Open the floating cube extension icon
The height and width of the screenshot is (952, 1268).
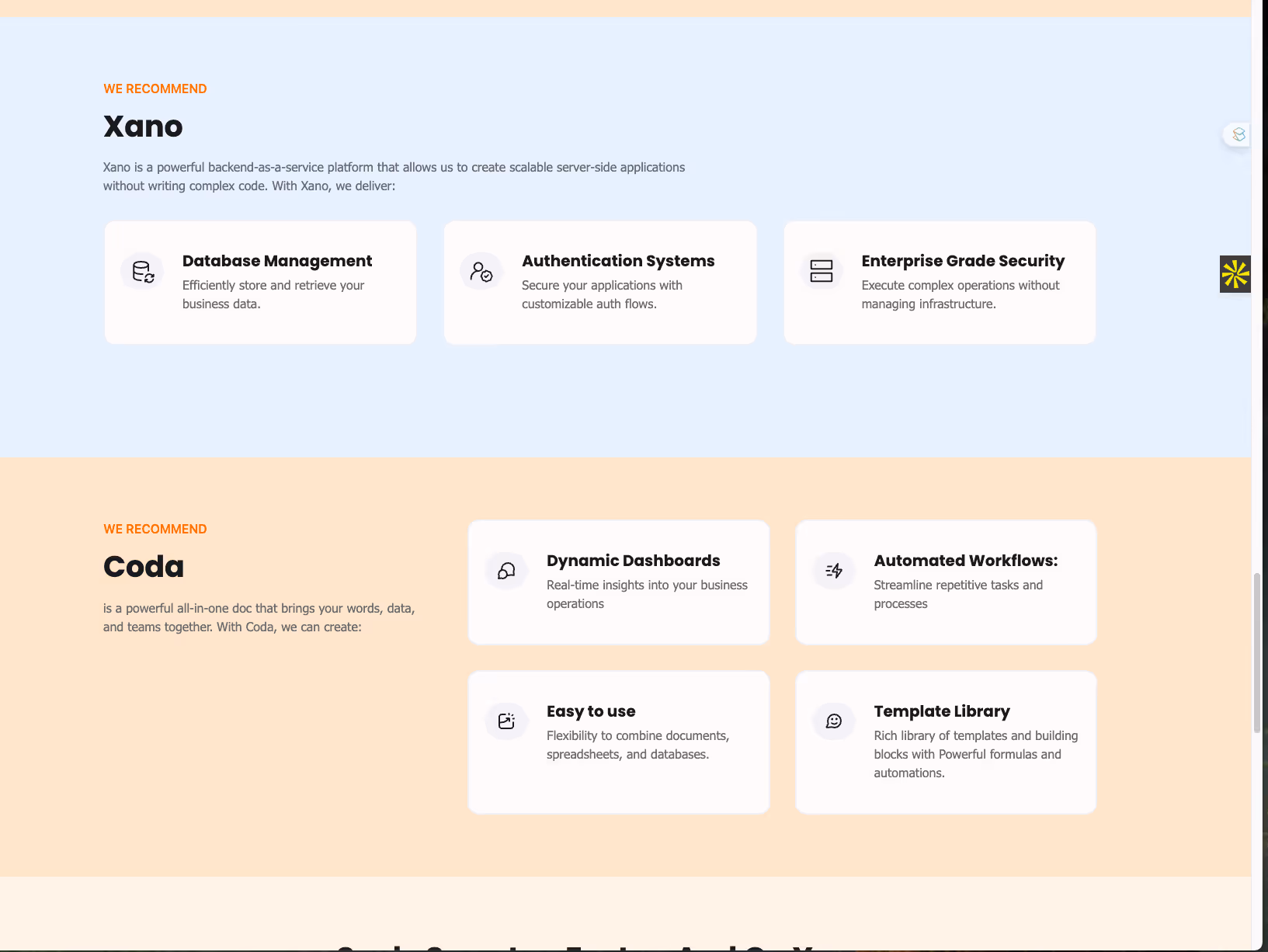click(x=1238, y=134)
